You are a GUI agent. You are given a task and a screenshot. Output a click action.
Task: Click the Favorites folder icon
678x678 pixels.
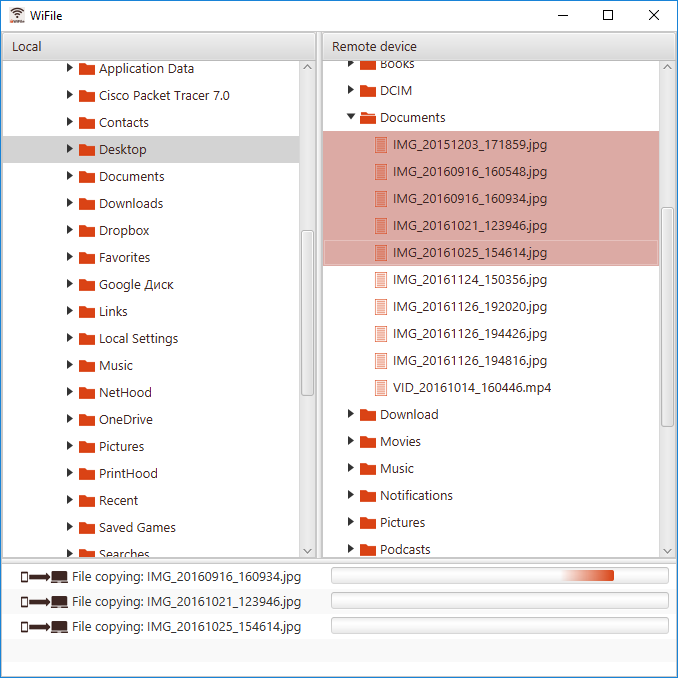(x=87, y=258)
